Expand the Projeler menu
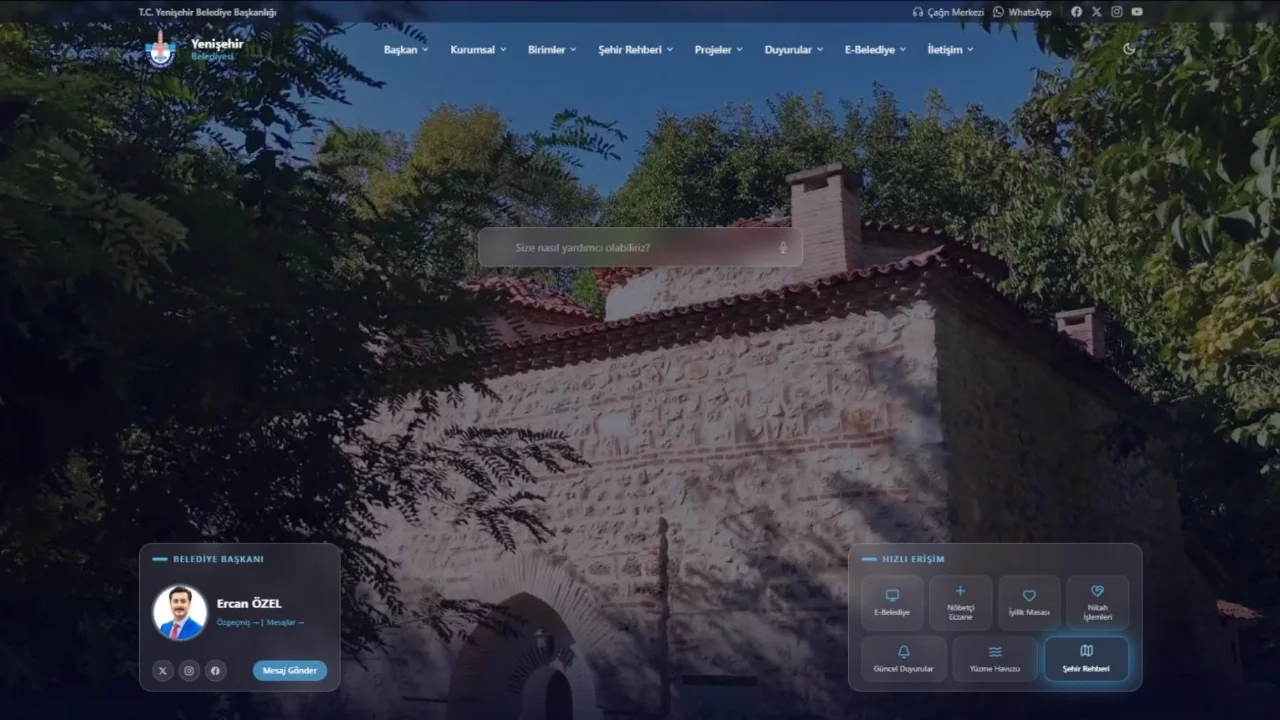The image size is (1280, 720). click(719, 49)
